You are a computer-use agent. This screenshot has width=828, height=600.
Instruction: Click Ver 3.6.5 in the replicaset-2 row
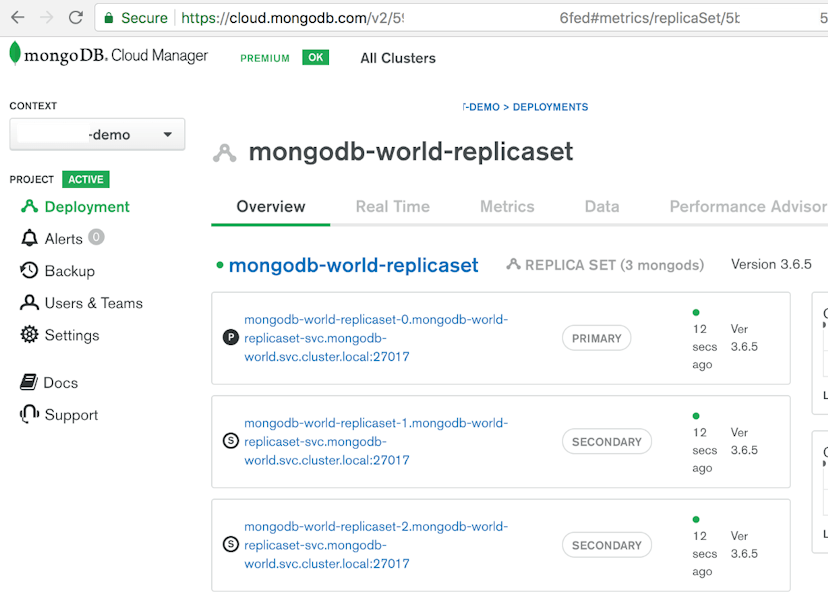click(744, 545)
